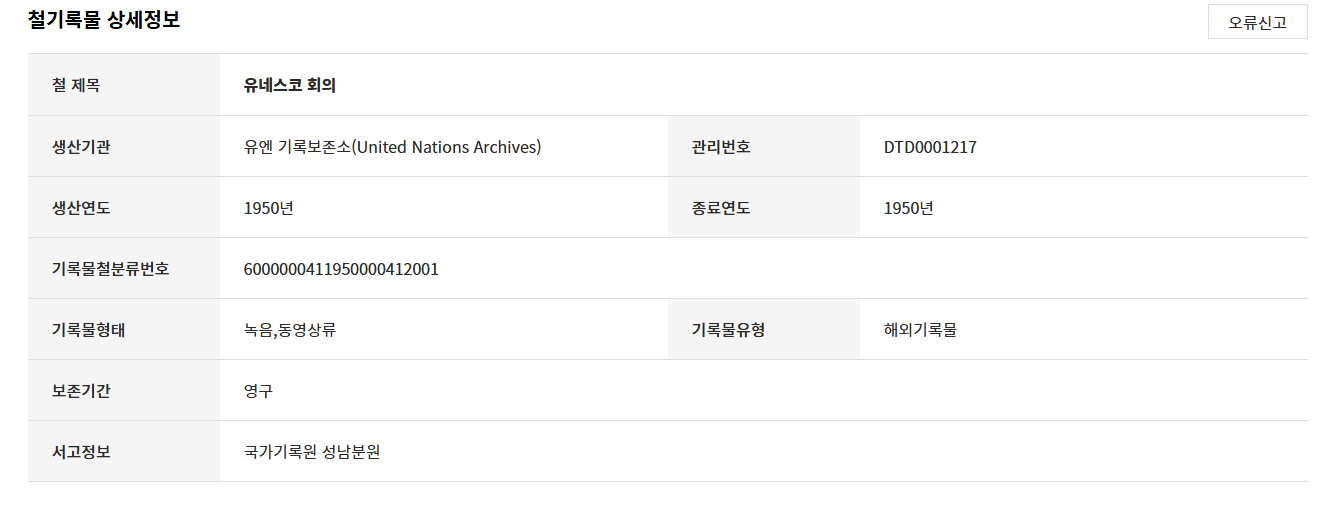Viewport: 1328px width, 505px height.
Task: Click the 국가기록원 성남분원 storage info
Action: tap(312, 452)
